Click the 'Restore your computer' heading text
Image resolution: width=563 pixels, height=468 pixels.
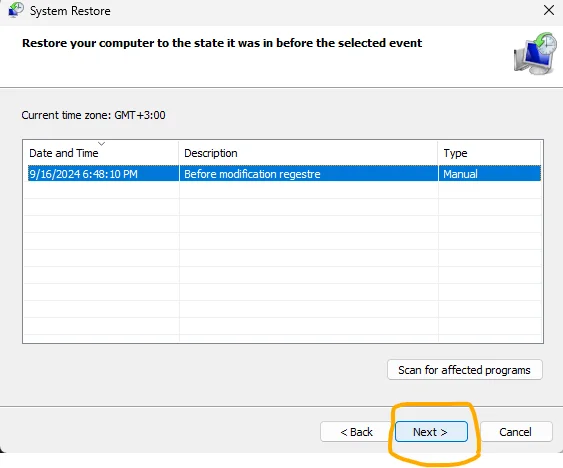[x=222, y=43]
